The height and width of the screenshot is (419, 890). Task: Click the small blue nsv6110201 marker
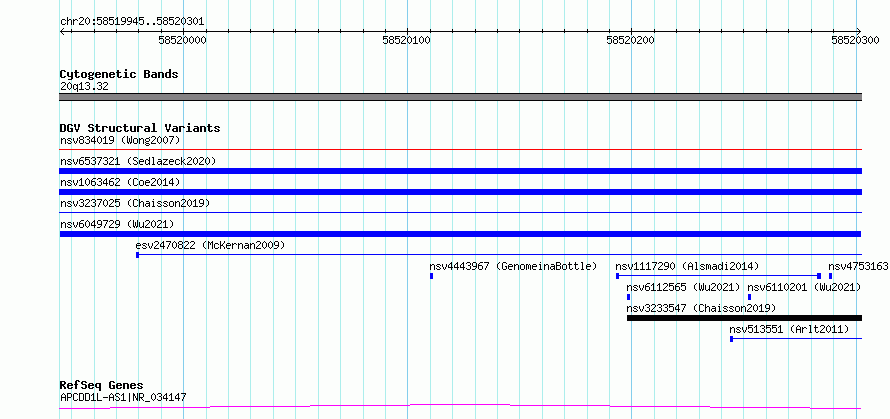(749, 297)
